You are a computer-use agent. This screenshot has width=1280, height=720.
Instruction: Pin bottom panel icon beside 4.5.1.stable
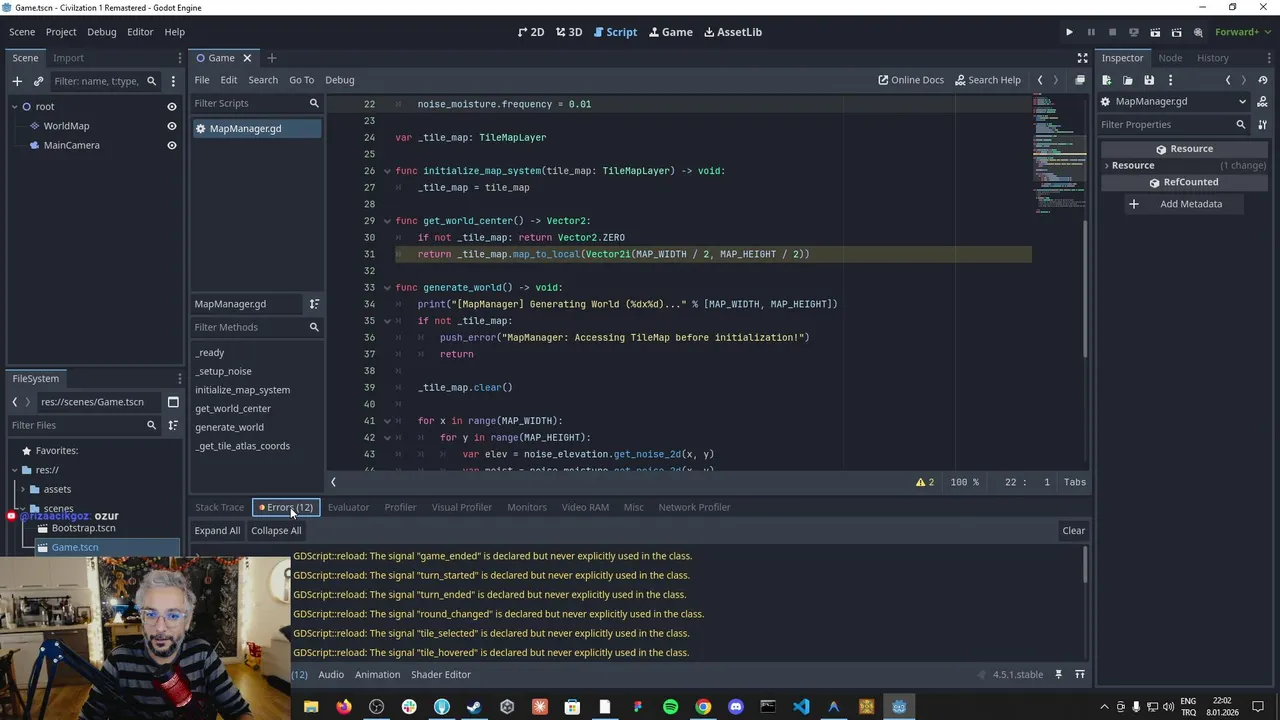tap(1059, 675)
